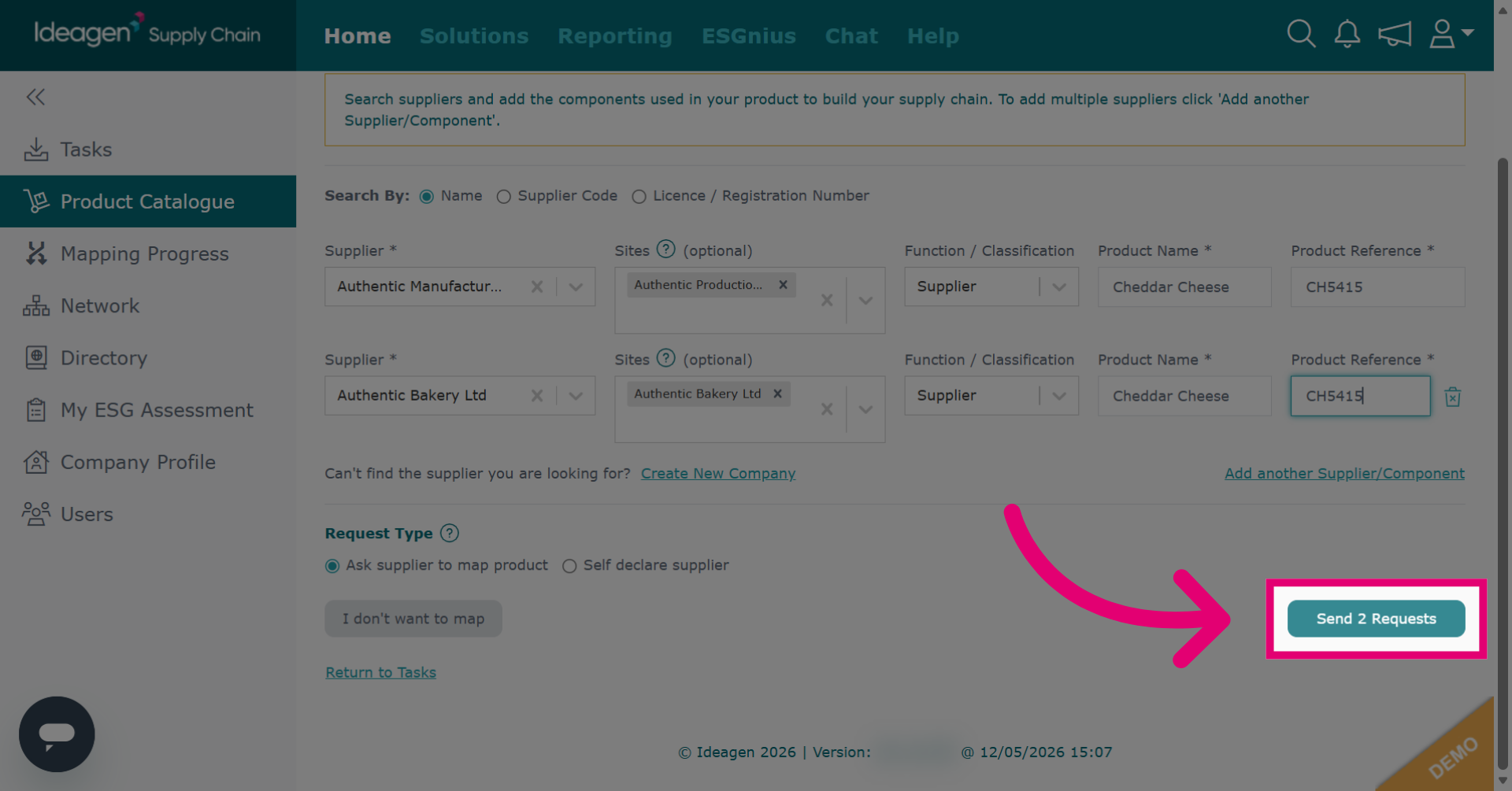The width and height of the screenshot is (1512, 791).
Task: Select Licence / Registration Number search option
Action: tap(639, 197)
